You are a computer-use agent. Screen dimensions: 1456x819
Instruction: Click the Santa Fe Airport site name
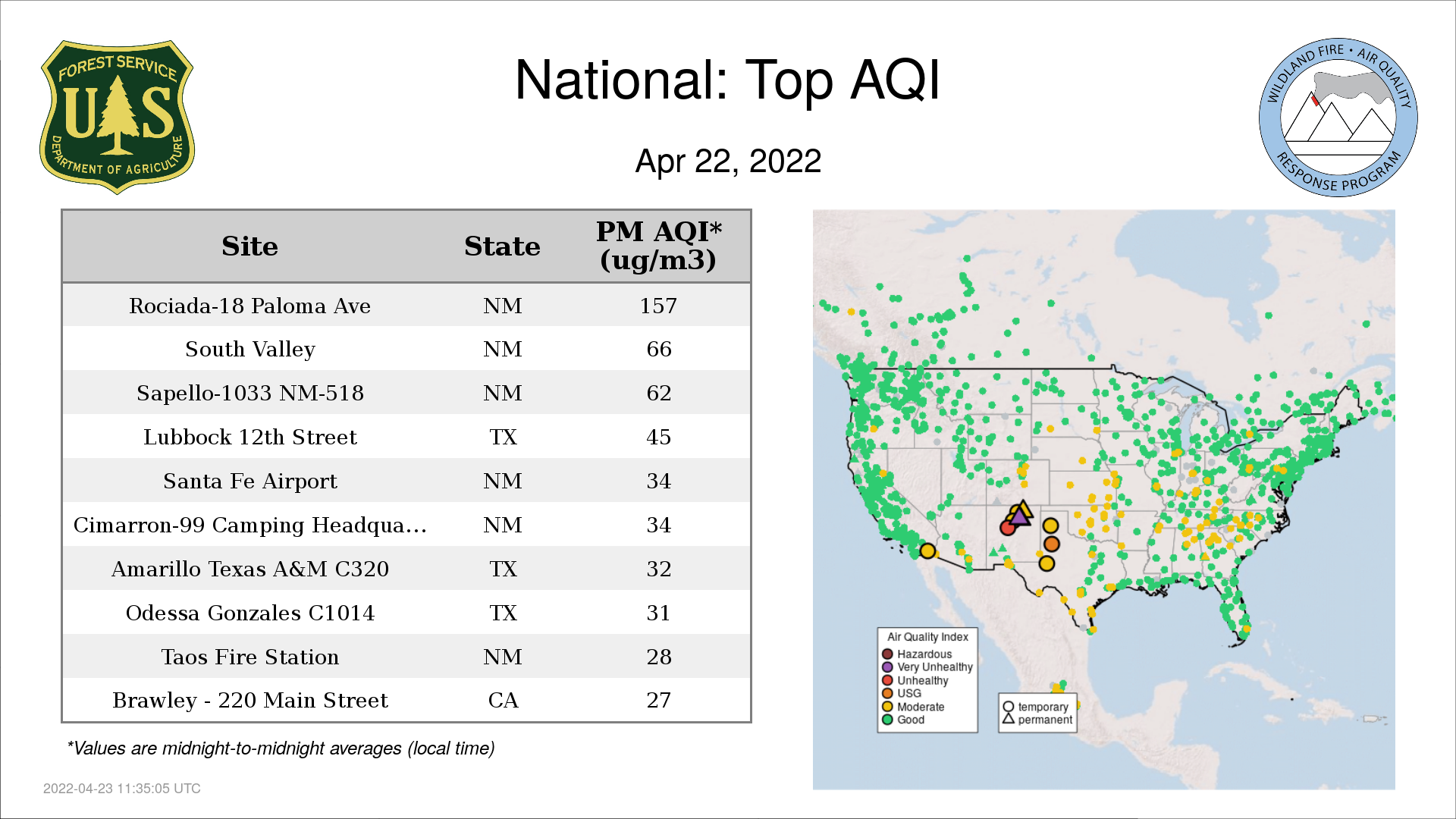[x=250, y=481]
